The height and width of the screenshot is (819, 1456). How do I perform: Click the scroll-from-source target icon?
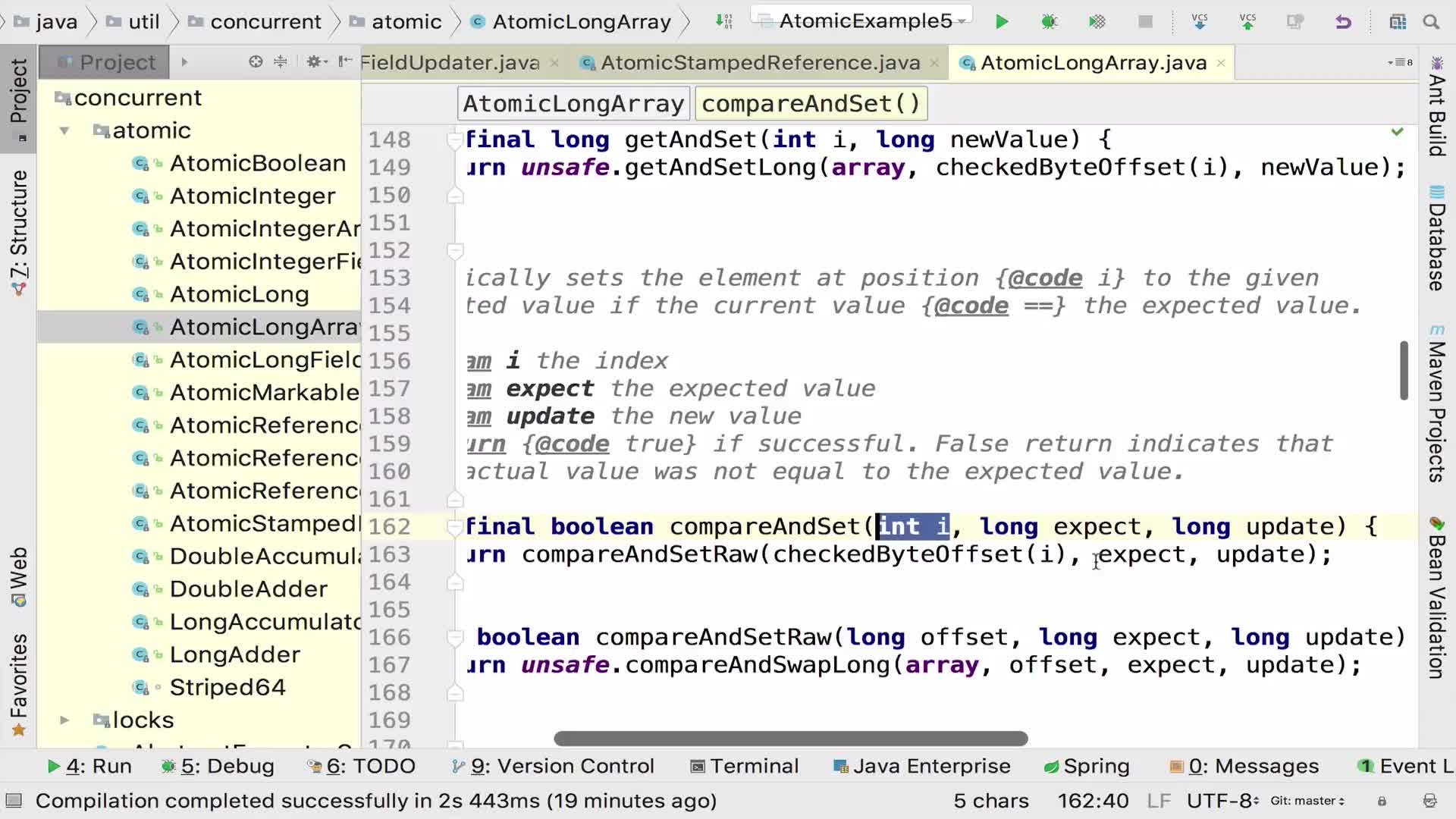pos(256,62)
